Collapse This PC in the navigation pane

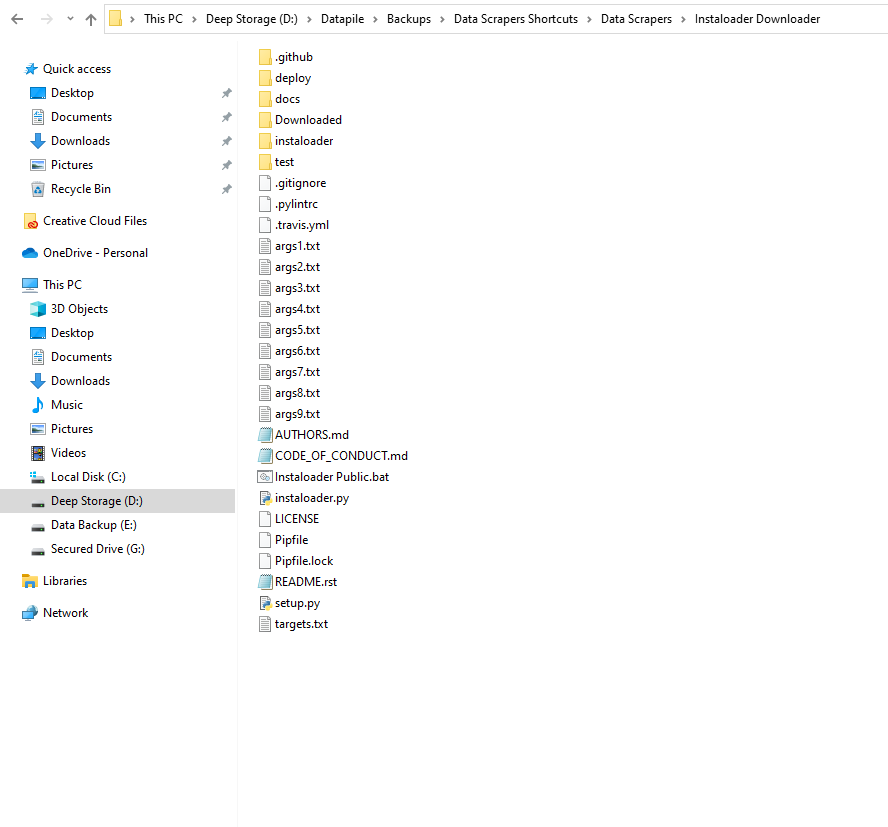[16, 284]
